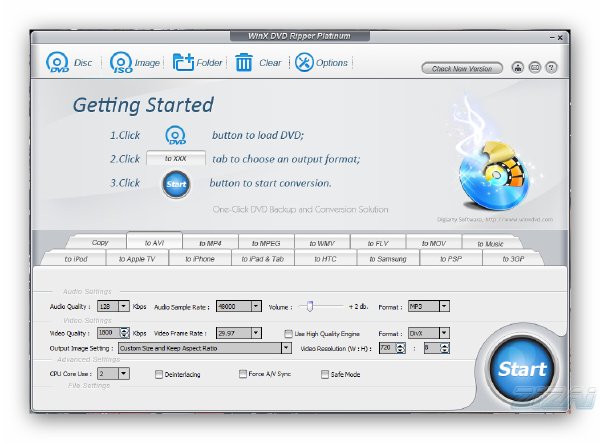Select the to MP4 tab
This screenshot has height=443, width=600.
pyautogui.click(x=210, y=243)
